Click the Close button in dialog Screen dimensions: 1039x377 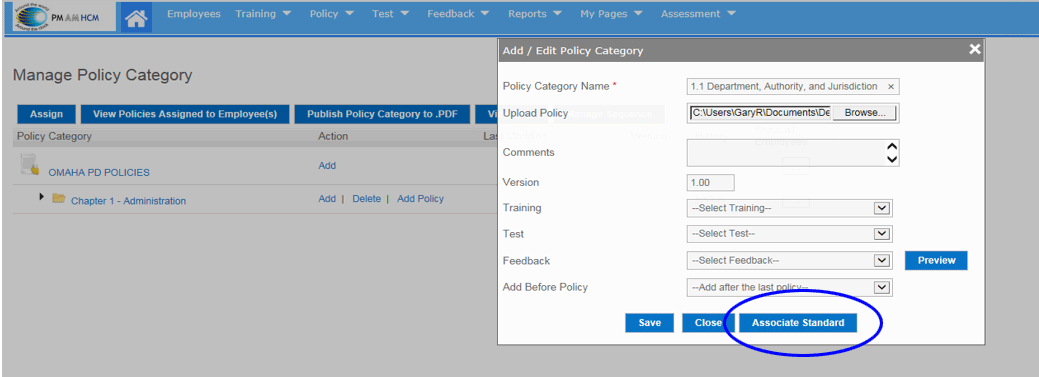click(708, 323)
